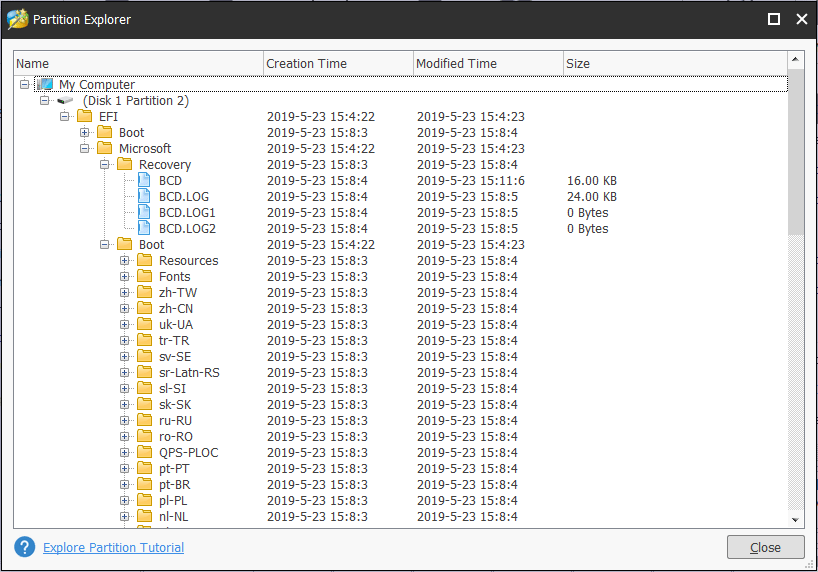The height and width of the screenshot is (572, 818).
Task: Close the window with title bar X
Action: tap(802, 19)
